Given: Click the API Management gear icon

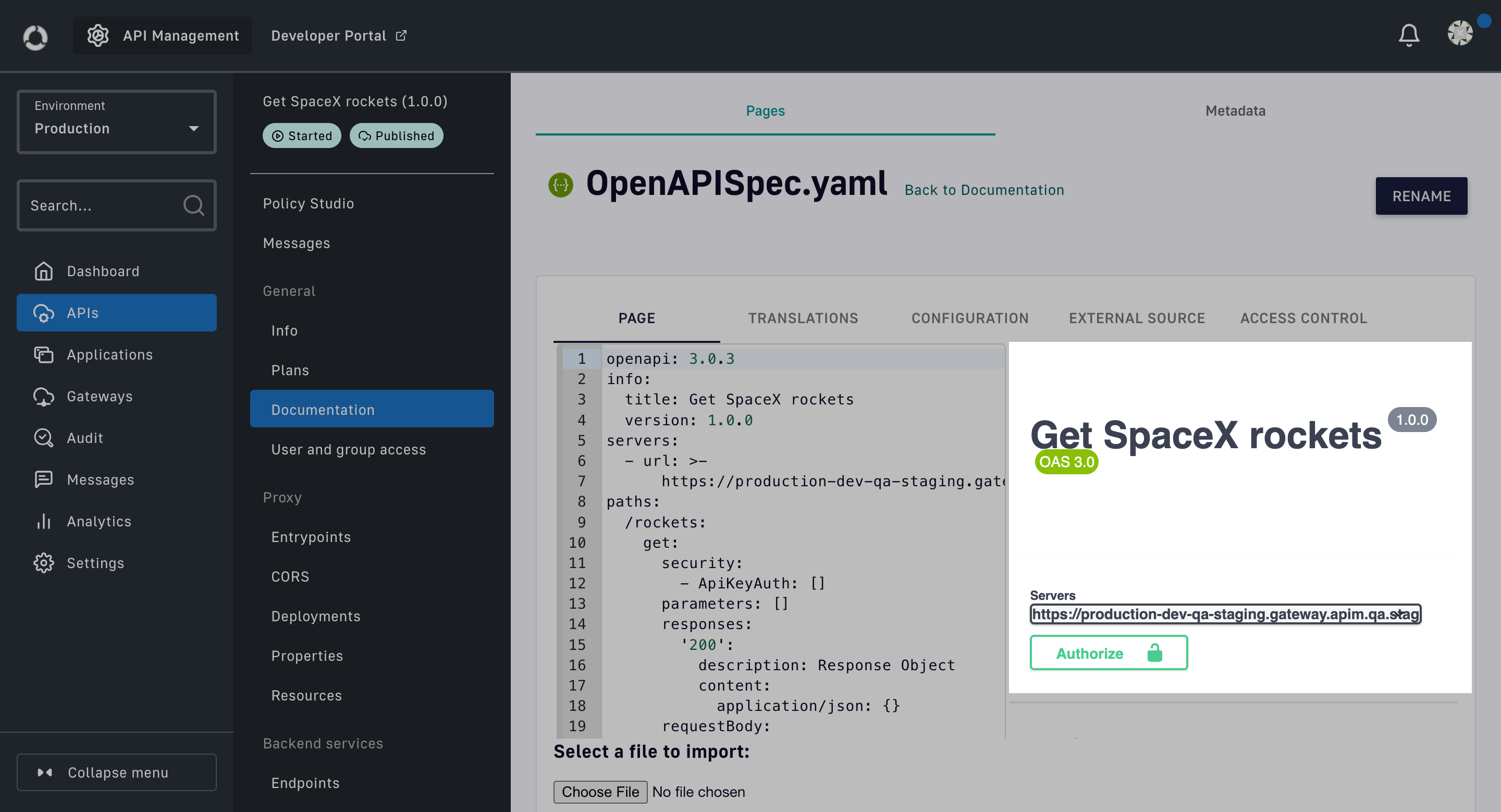Looking at the screenshot, I should [x=98, y=35].
